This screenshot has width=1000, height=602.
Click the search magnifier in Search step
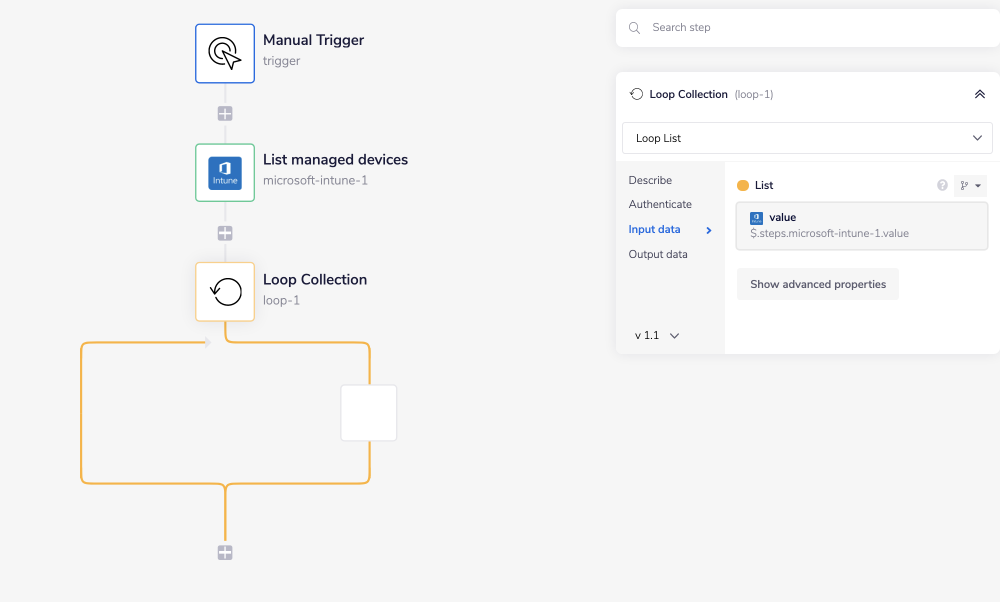tap(634, 28)
